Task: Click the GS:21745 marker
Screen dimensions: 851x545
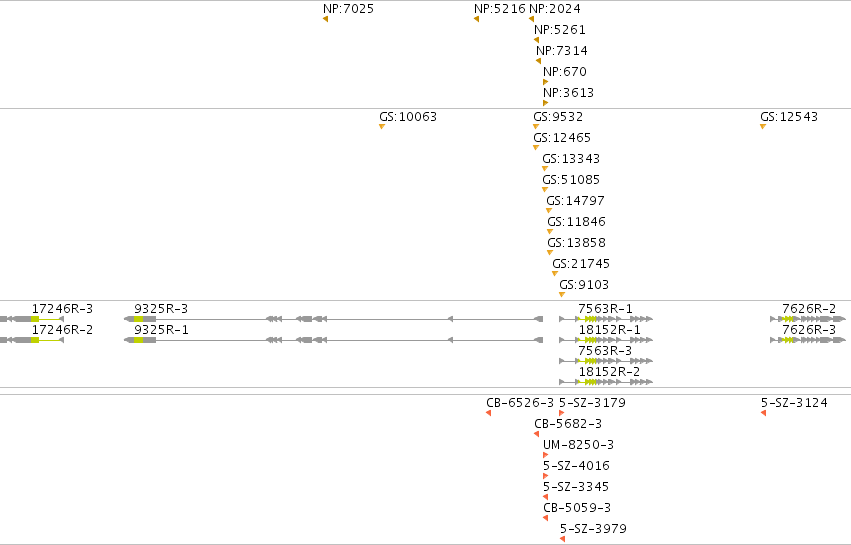Action: pos(555,274)
